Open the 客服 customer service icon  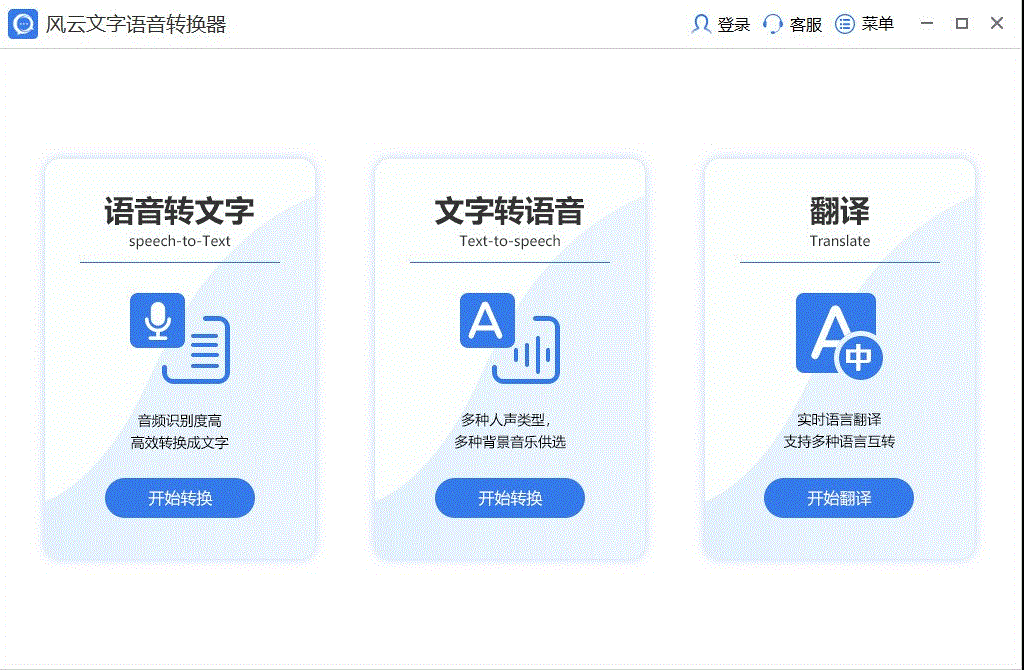(771, 23)
